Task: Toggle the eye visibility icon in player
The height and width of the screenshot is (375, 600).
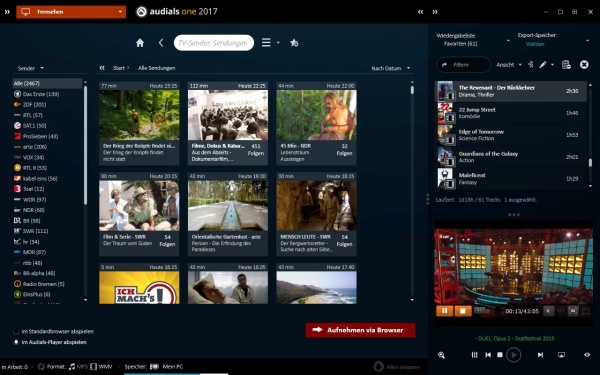Action: coord(587,355)
